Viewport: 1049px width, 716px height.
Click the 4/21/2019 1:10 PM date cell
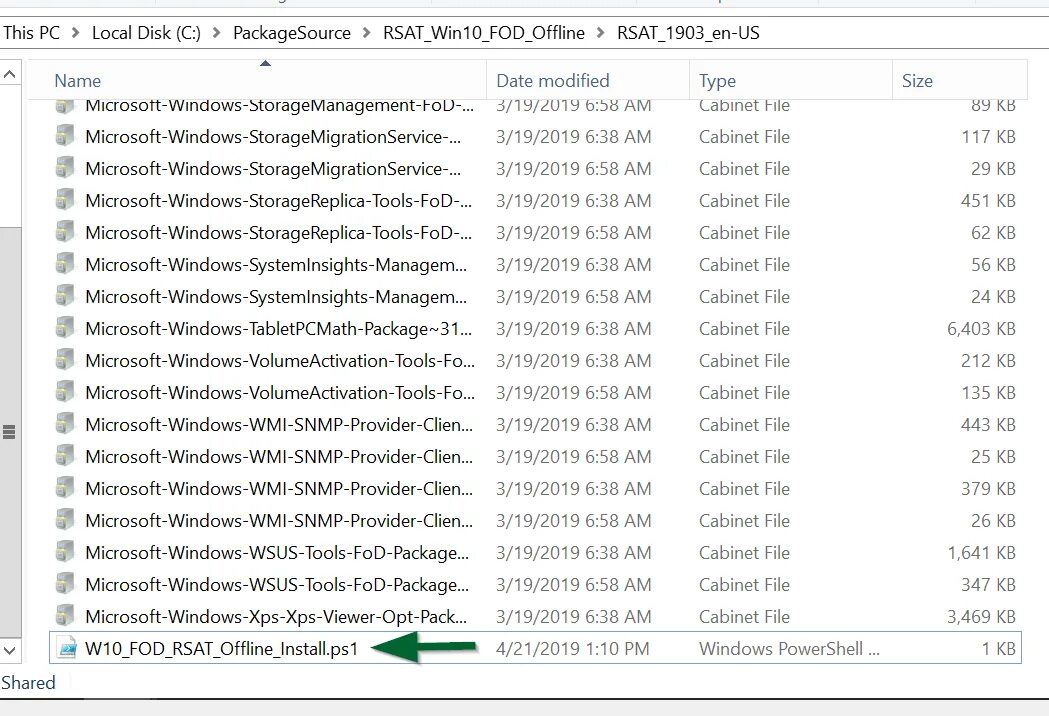[573, 648]
